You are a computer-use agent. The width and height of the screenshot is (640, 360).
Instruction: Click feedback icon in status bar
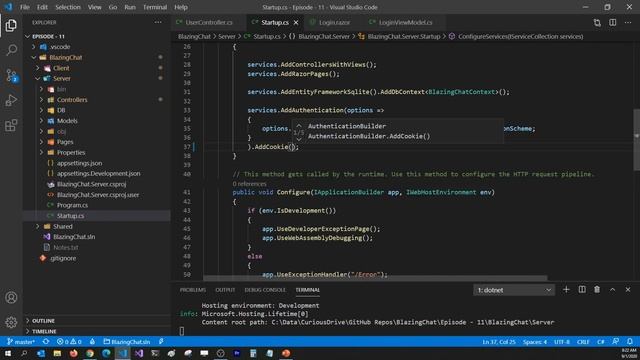pos(616,342)
